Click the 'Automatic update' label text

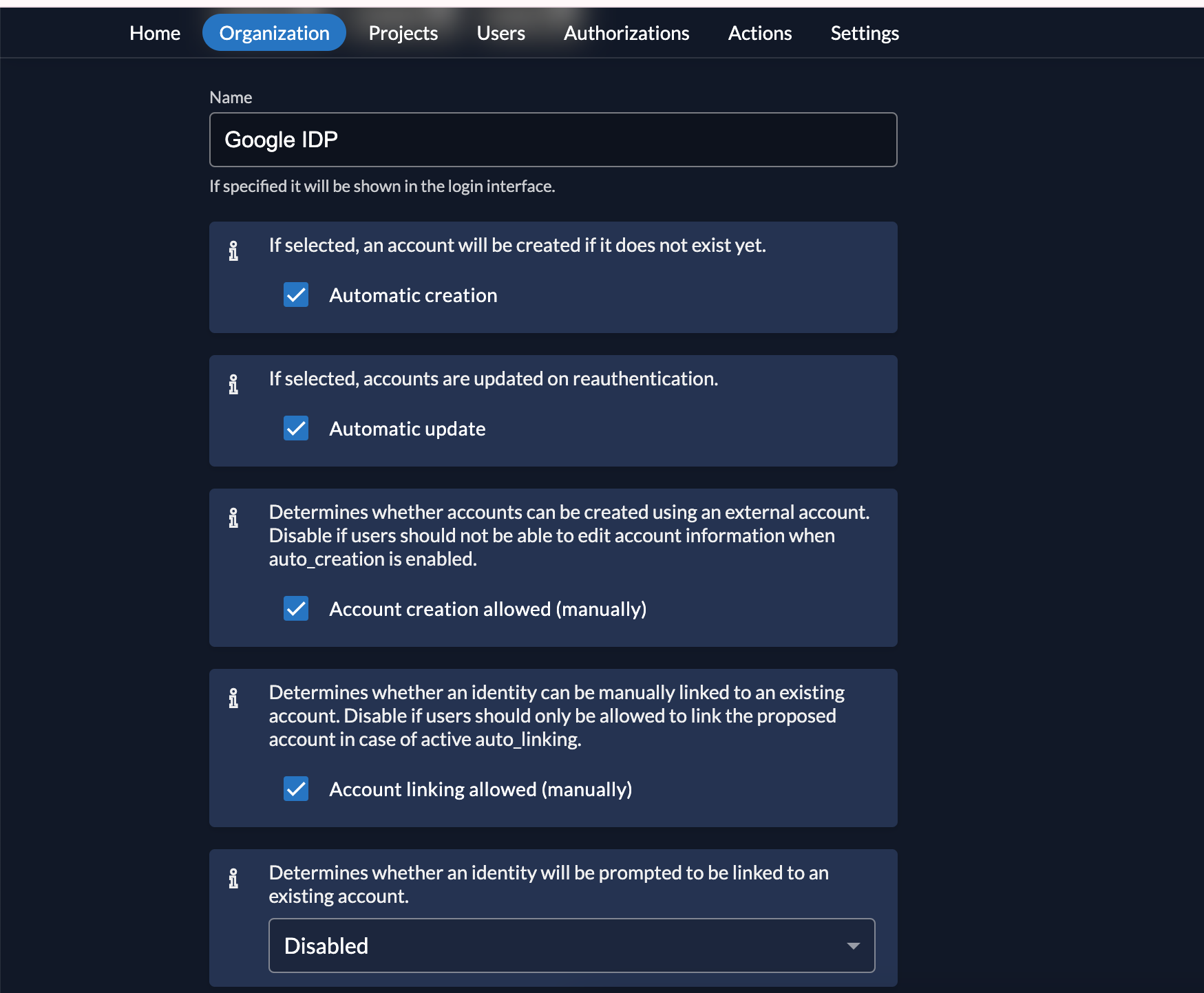[408, 429]
